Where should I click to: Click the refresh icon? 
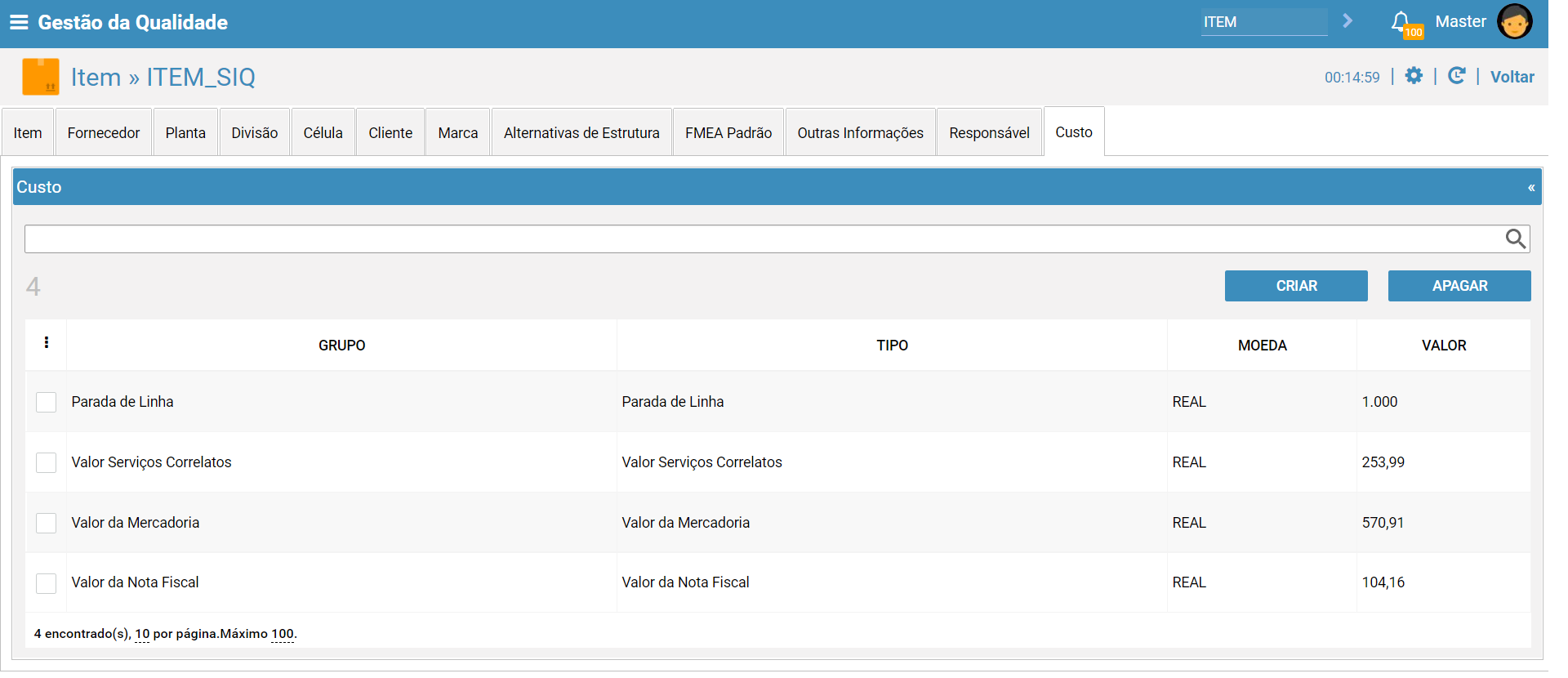1456,76
